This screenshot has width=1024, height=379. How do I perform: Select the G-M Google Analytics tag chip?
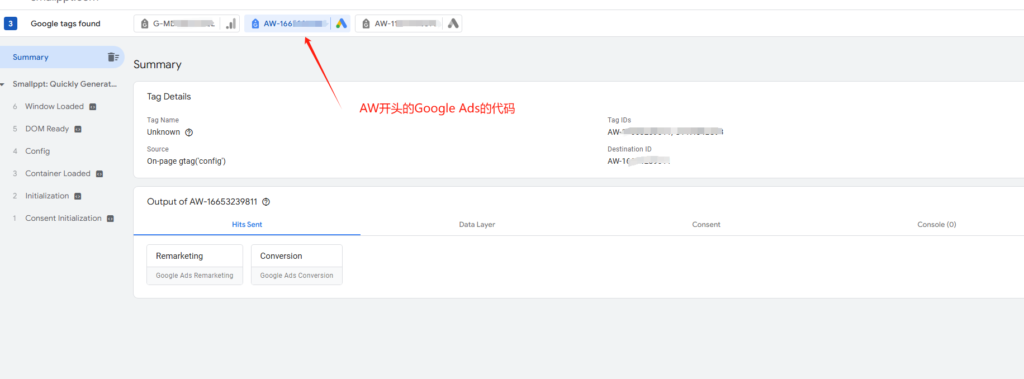(x=187, y=24)
